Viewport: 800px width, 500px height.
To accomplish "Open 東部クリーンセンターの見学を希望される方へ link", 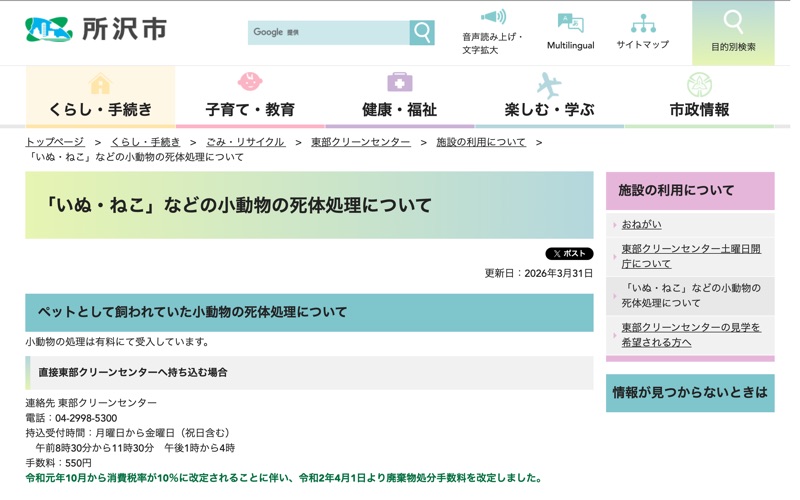I will [691, 335].
